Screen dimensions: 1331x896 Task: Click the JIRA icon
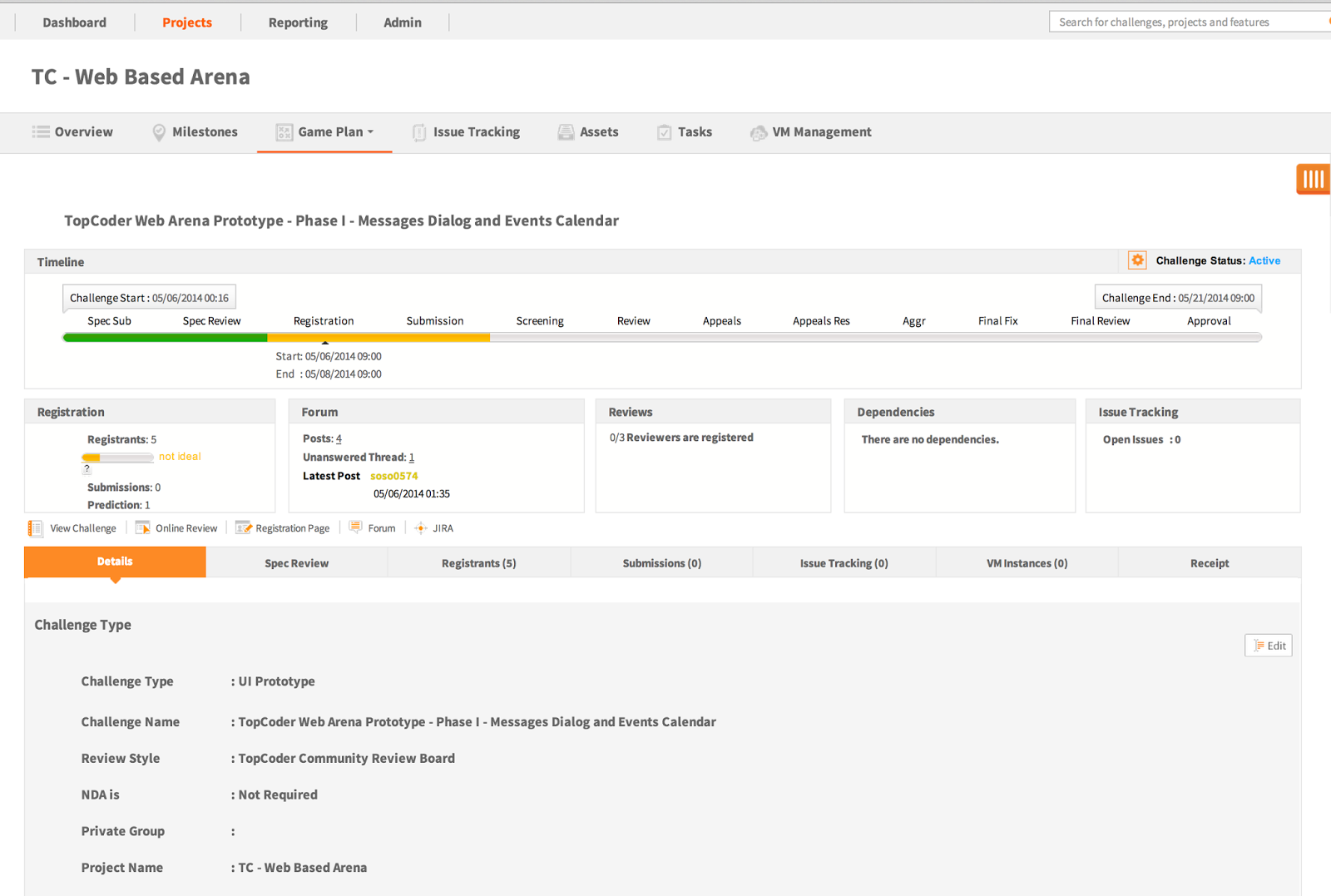coord(421,528)
